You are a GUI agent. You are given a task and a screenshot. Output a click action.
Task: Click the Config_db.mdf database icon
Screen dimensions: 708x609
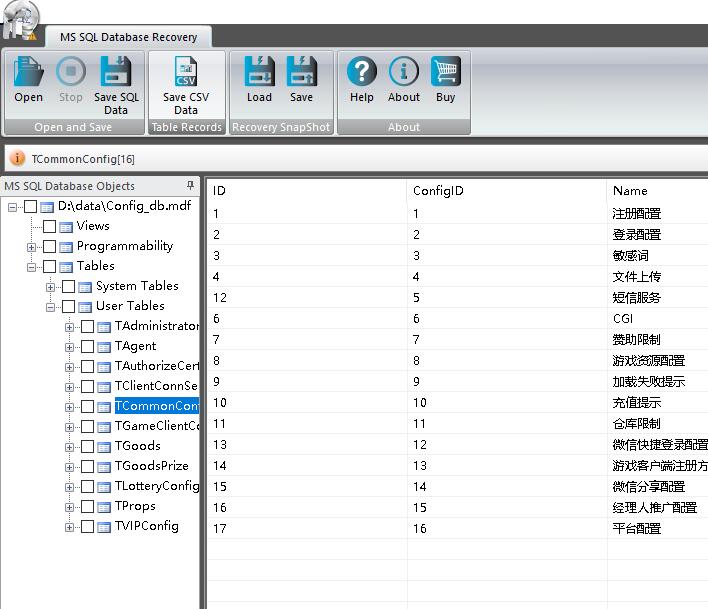pos(47,207)
